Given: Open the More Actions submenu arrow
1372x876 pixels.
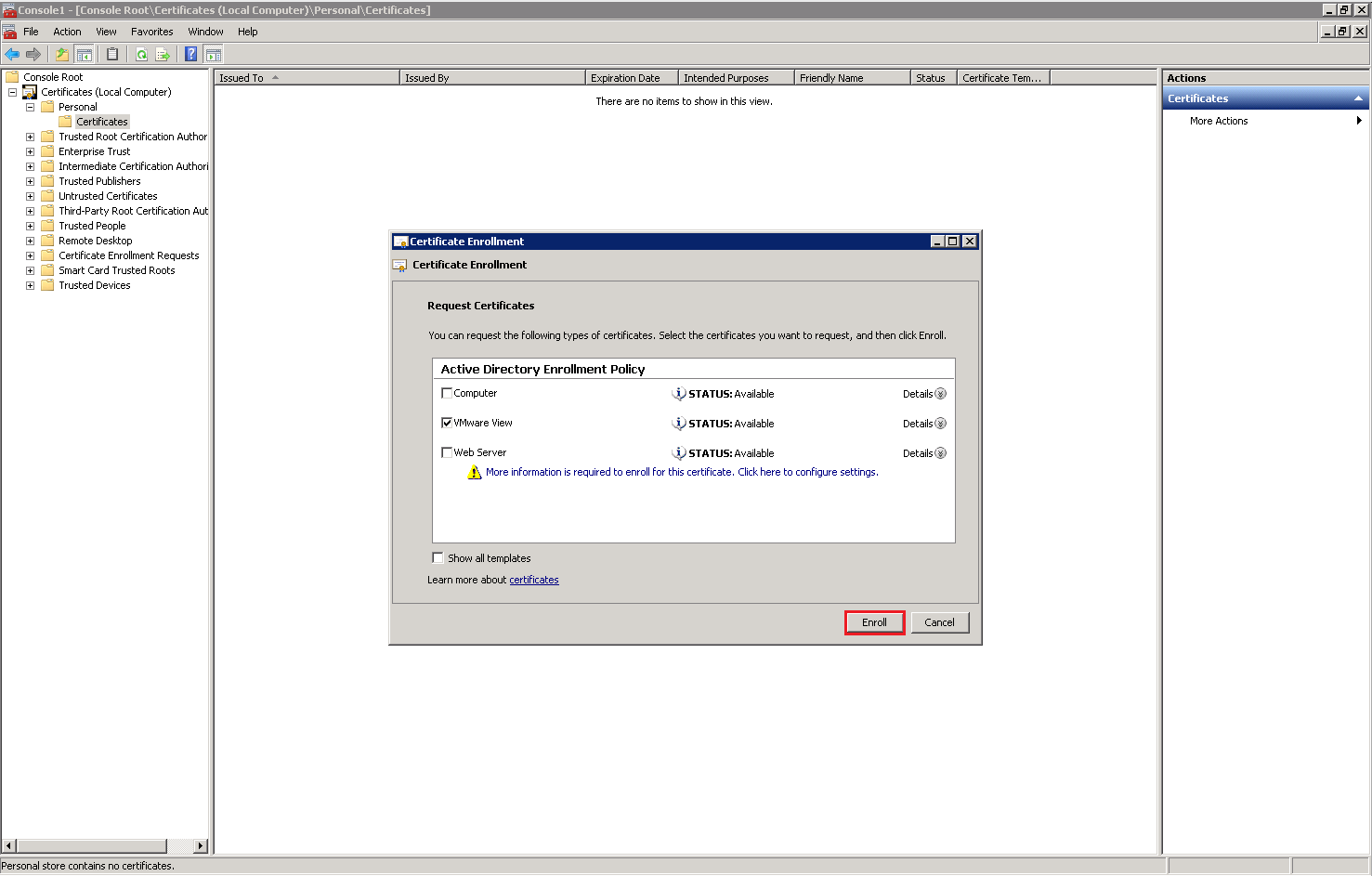Looking at the screenshot, I should [x=1358, y=121].
